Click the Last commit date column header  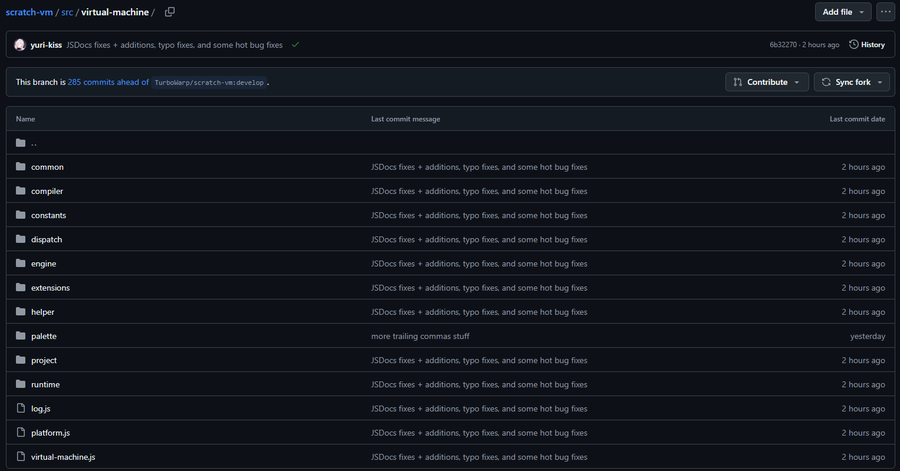(x=857, y=119)
